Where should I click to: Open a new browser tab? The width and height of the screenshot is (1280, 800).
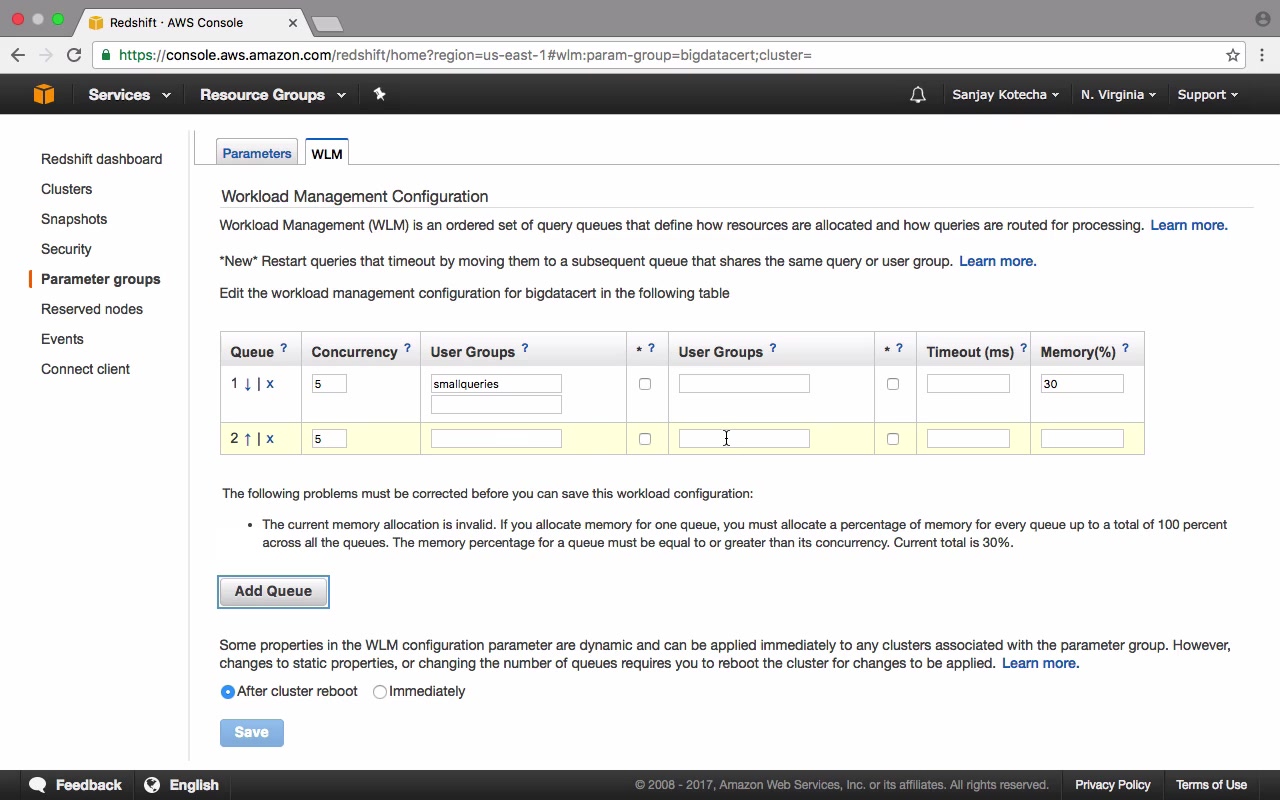pyautogui.click(x=327, y=23)
